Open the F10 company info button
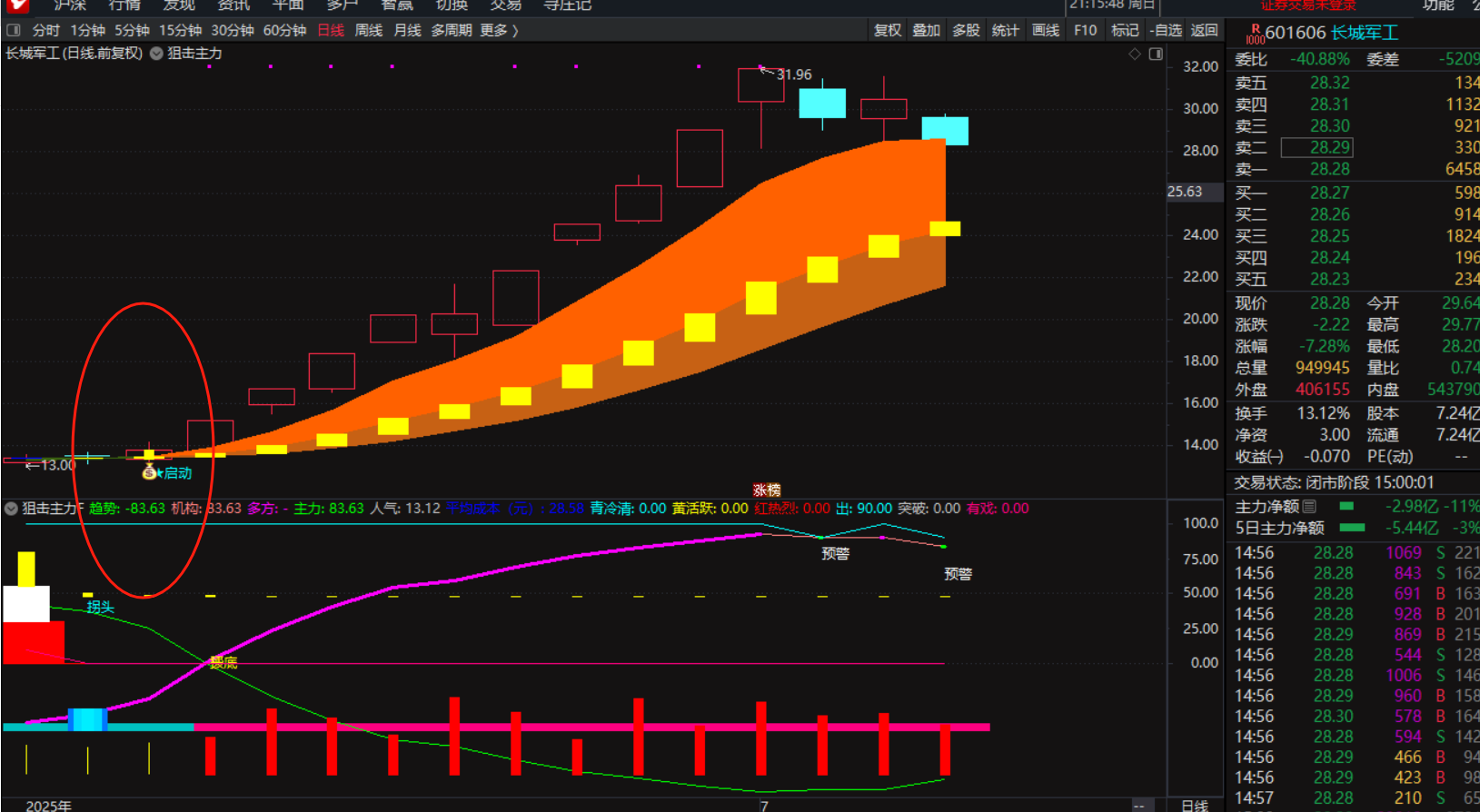 coord(1085,30)
